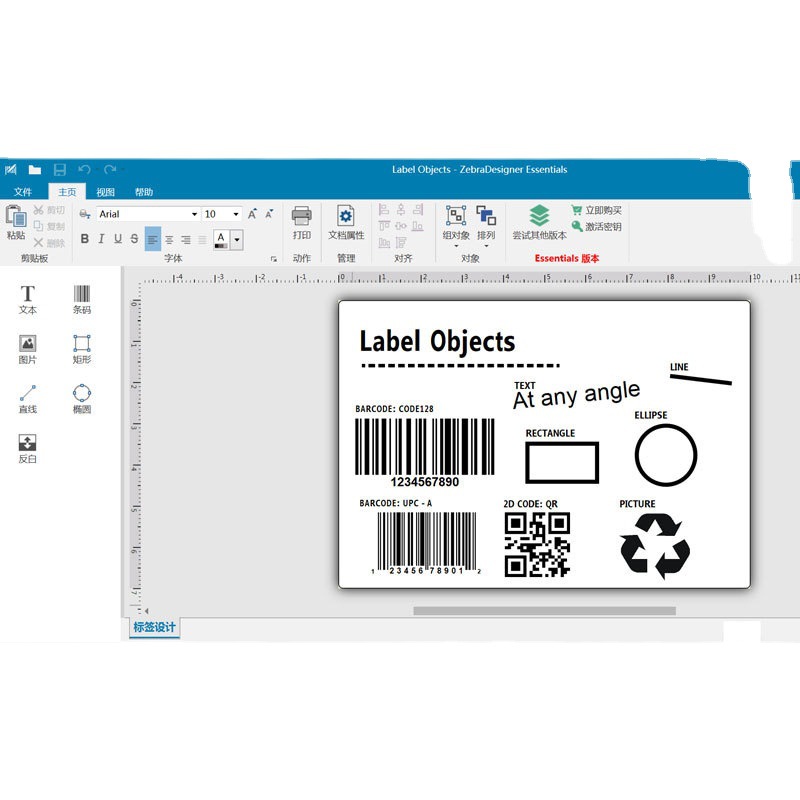Select the Label Objects title text

pos(437,341)
